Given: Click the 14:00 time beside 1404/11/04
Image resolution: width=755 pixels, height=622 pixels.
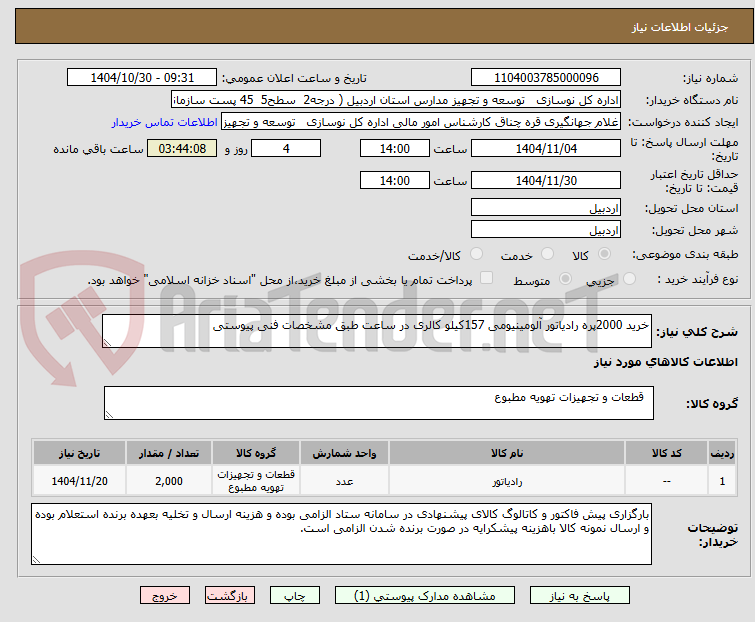Looking at the screenshot, I should [x=395, y=148].
